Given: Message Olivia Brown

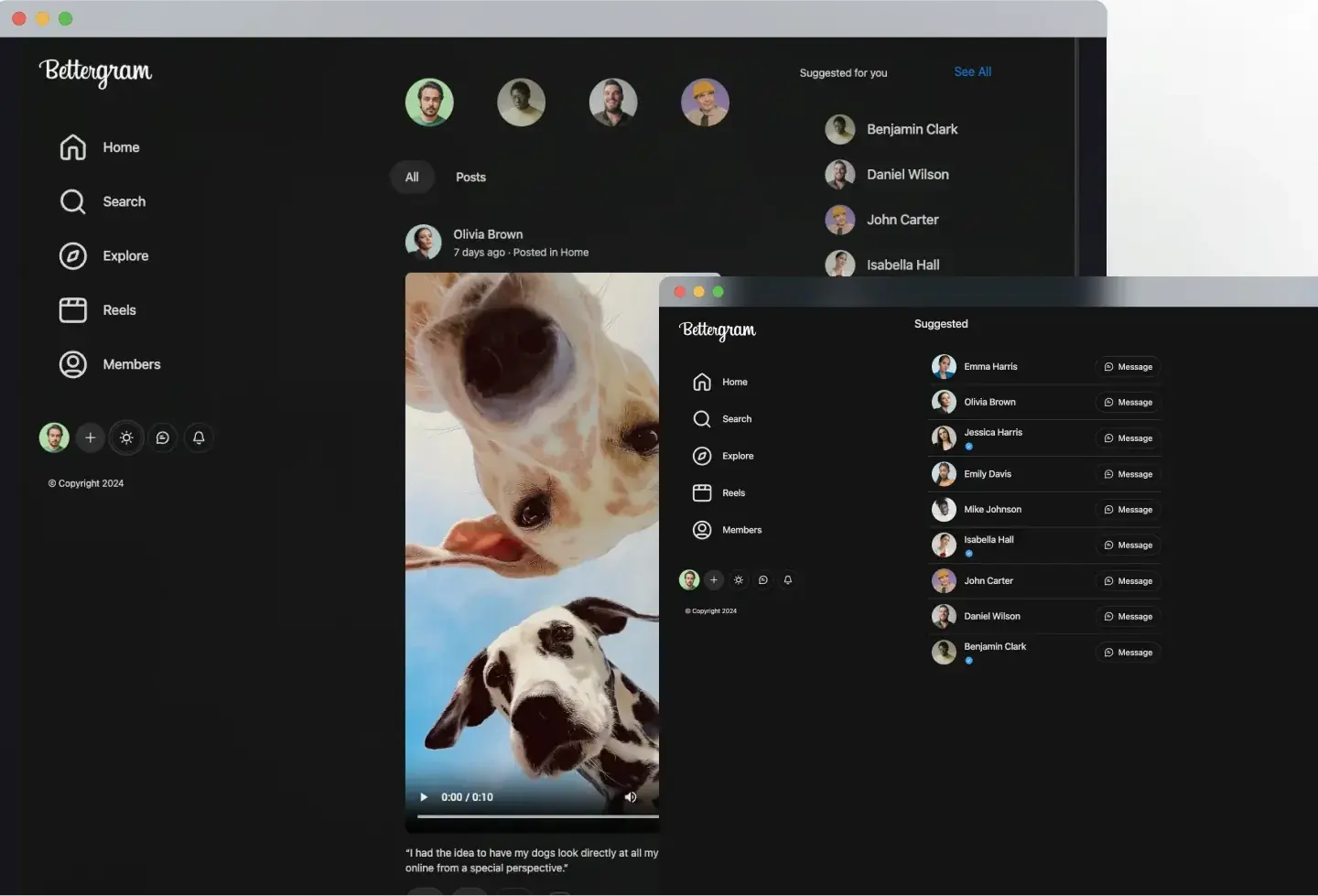Looking at the screenshot, I should (1128, 403).
